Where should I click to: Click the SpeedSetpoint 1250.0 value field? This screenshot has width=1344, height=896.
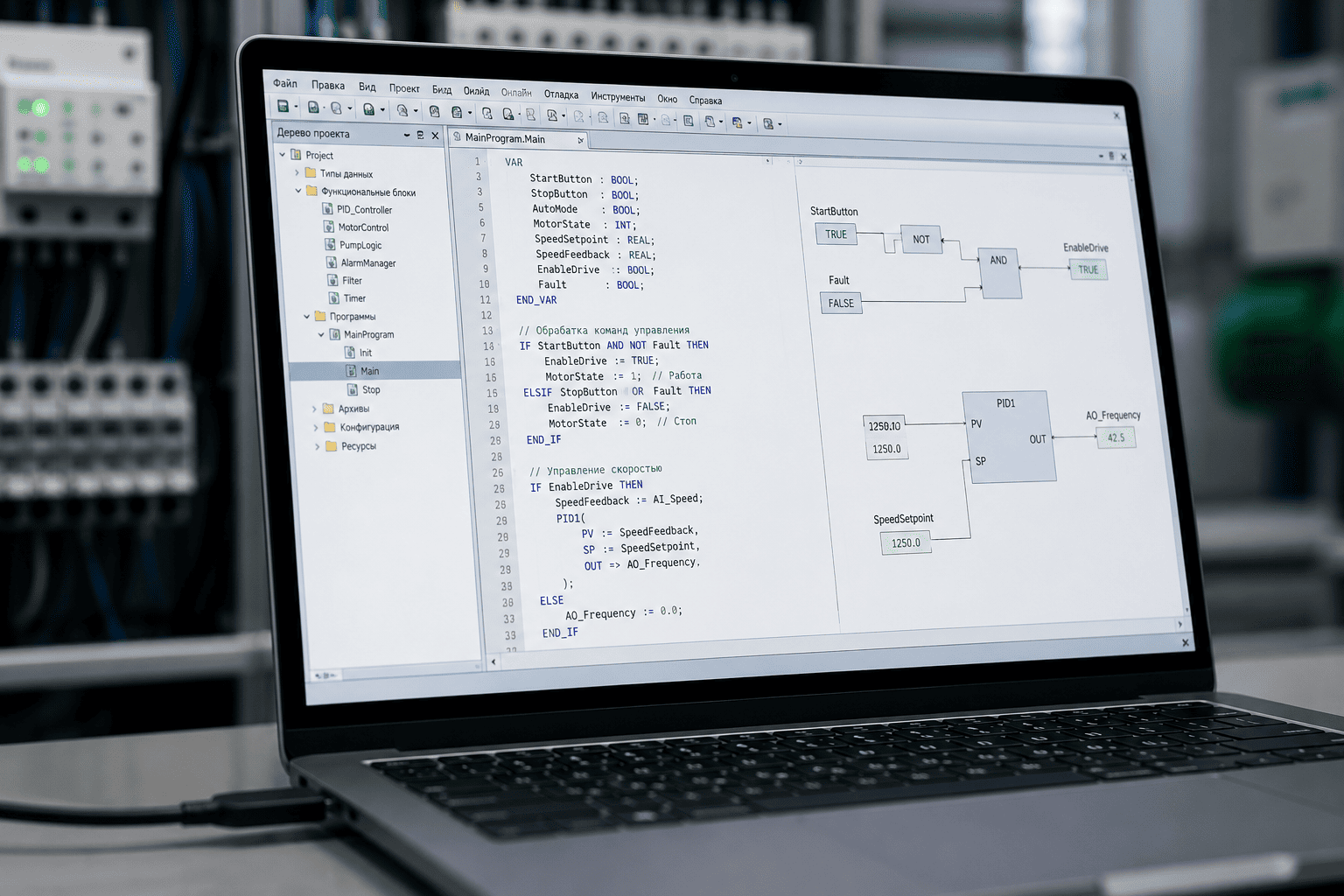pyautogui.click(x=906, y=543)
